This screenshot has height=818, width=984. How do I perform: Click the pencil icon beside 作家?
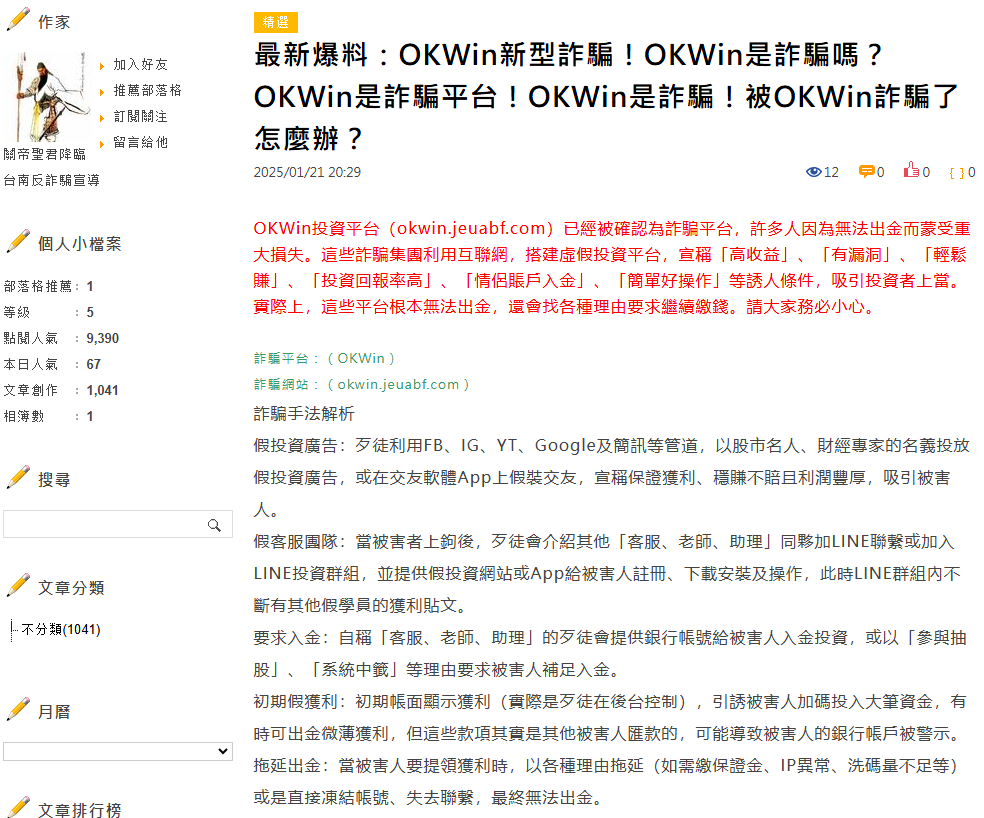pos(18,19)
